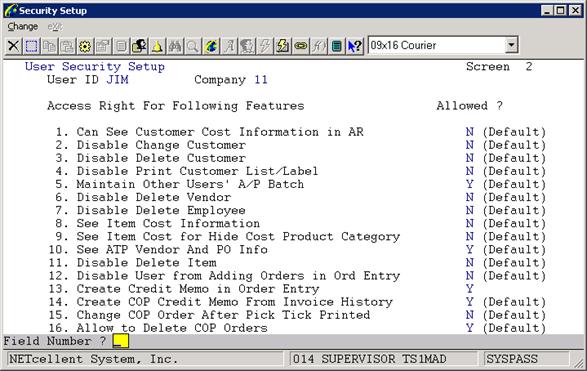
Task: Select the dashed-rectangle marquee tool
Action: (x=31, y=46)
